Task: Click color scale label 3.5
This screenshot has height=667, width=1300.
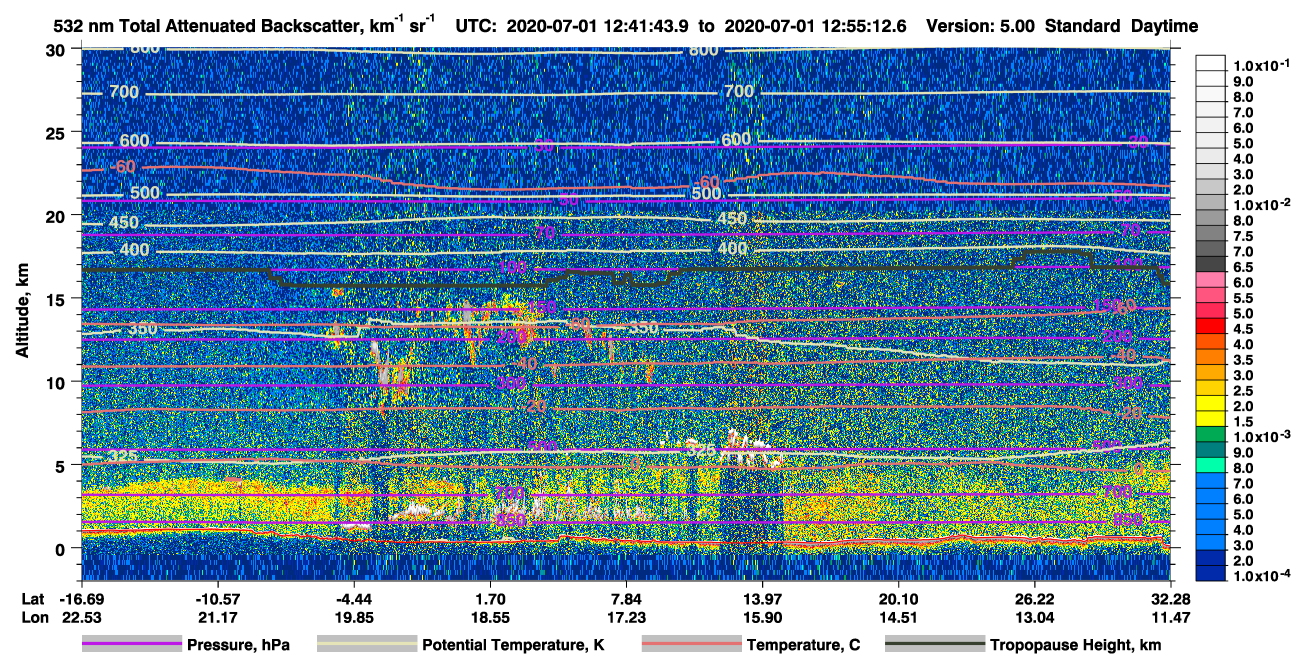Action: click(1241, 360)
